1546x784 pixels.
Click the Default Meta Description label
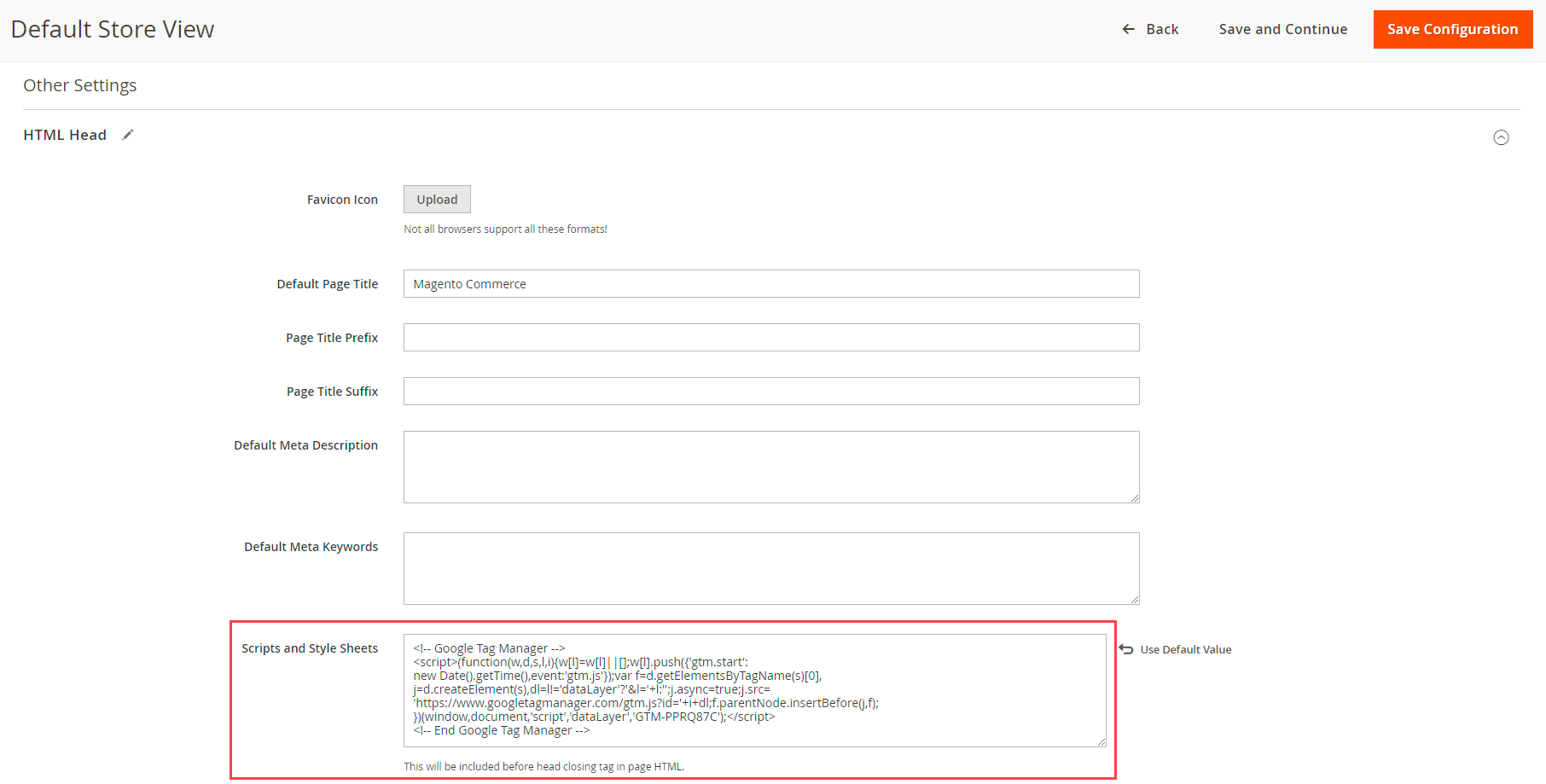coord(305,445)
